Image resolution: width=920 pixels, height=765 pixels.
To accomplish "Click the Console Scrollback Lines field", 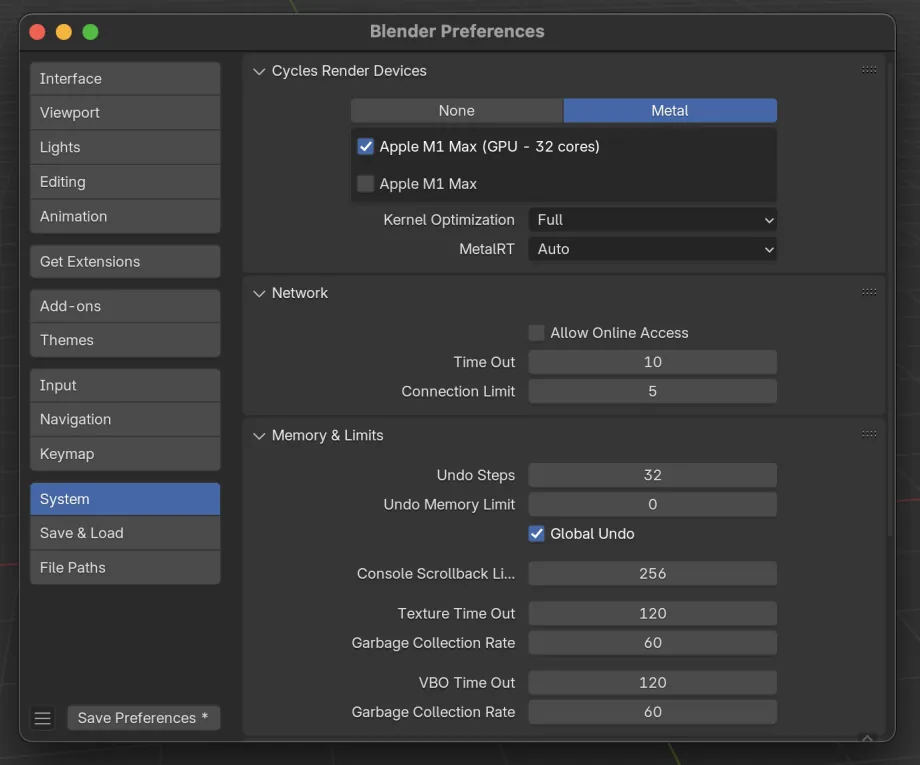I will coord(652,574).
